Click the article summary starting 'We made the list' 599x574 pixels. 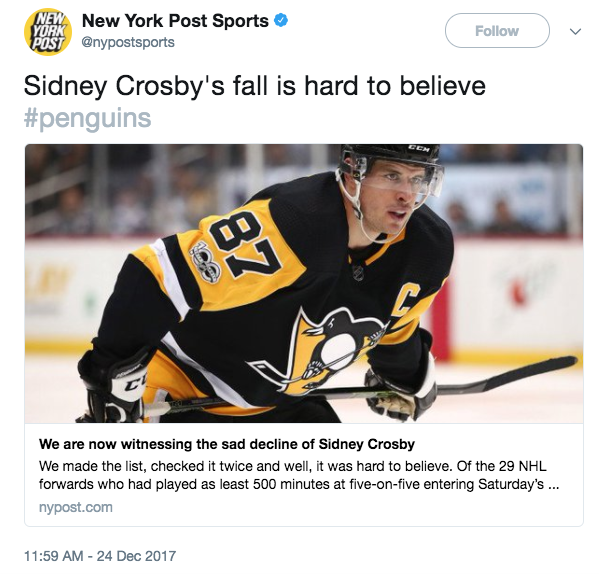[x=299, y=475]
